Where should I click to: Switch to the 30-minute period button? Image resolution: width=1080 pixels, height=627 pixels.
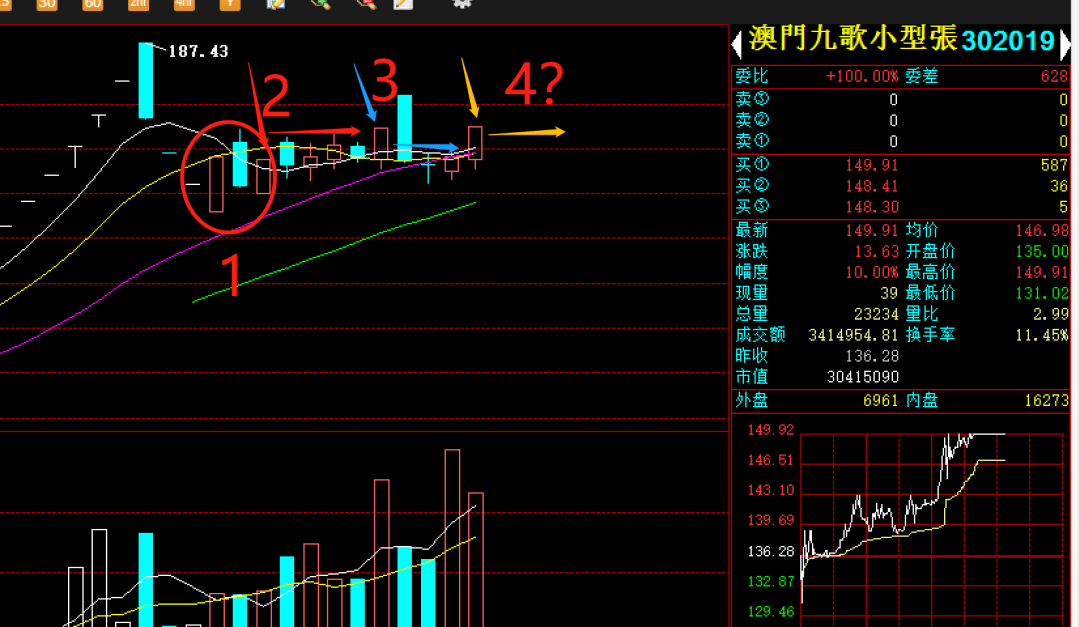point(47,3)
